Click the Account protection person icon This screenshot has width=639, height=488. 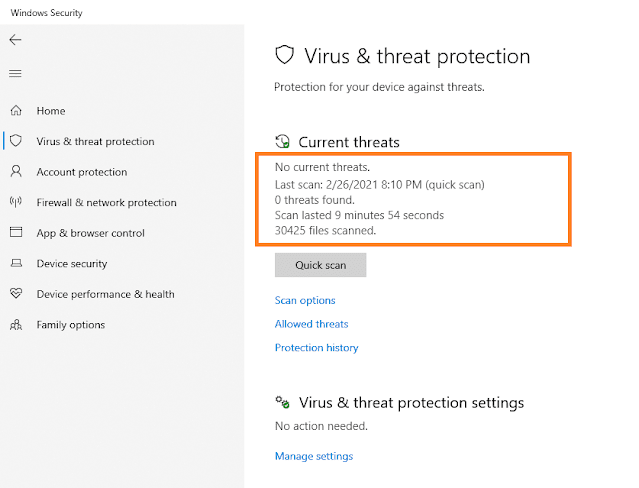click(x=16, y=171)
